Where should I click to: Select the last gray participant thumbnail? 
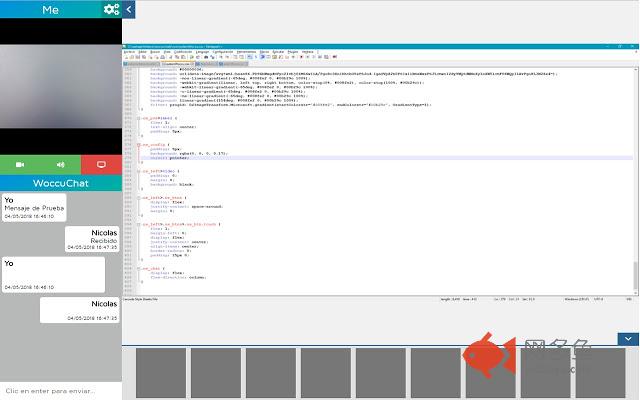click(x=600, y=373)
